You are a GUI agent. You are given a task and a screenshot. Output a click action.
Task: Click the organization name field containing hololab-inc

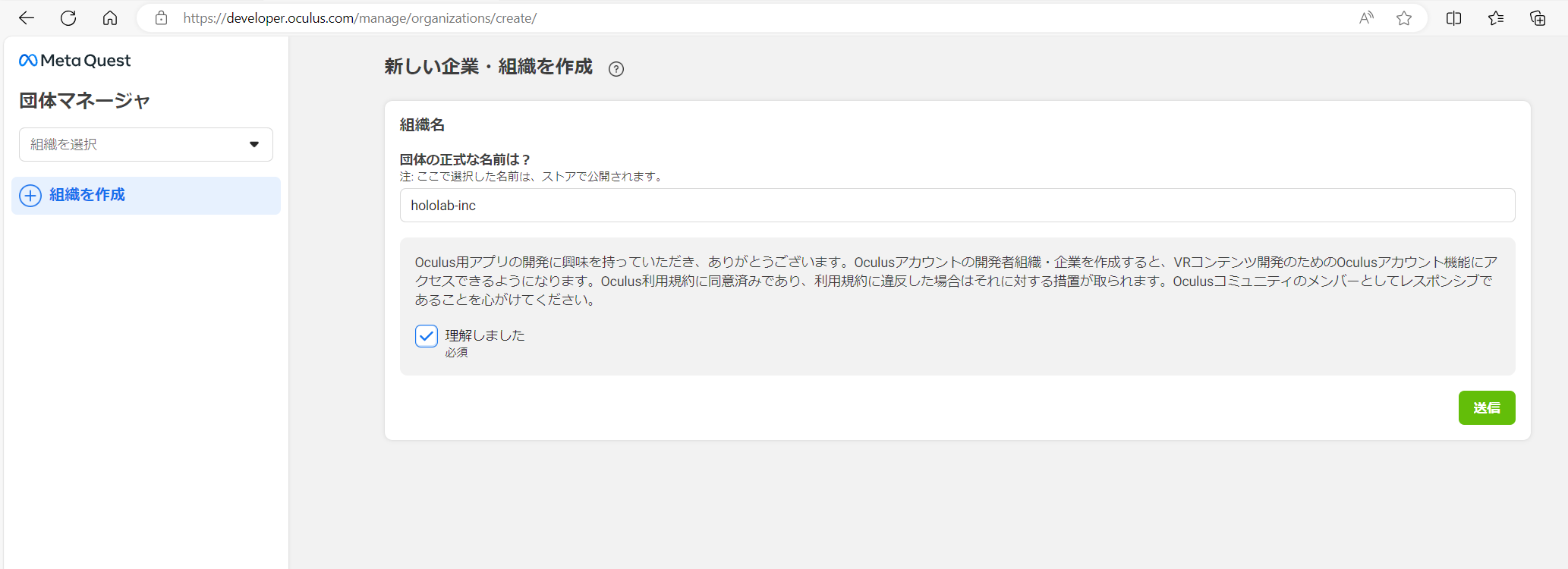(956, 206)
